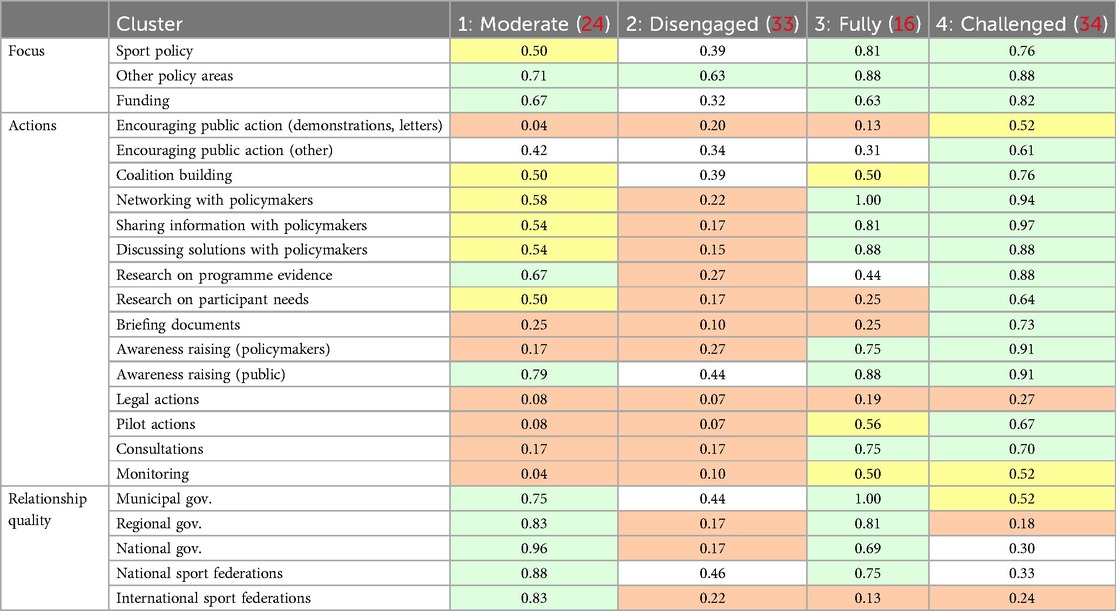Click Sport policy's 0.39 Disengaged cell
This screenshot has width=1116, height=611.
(712, 51)
